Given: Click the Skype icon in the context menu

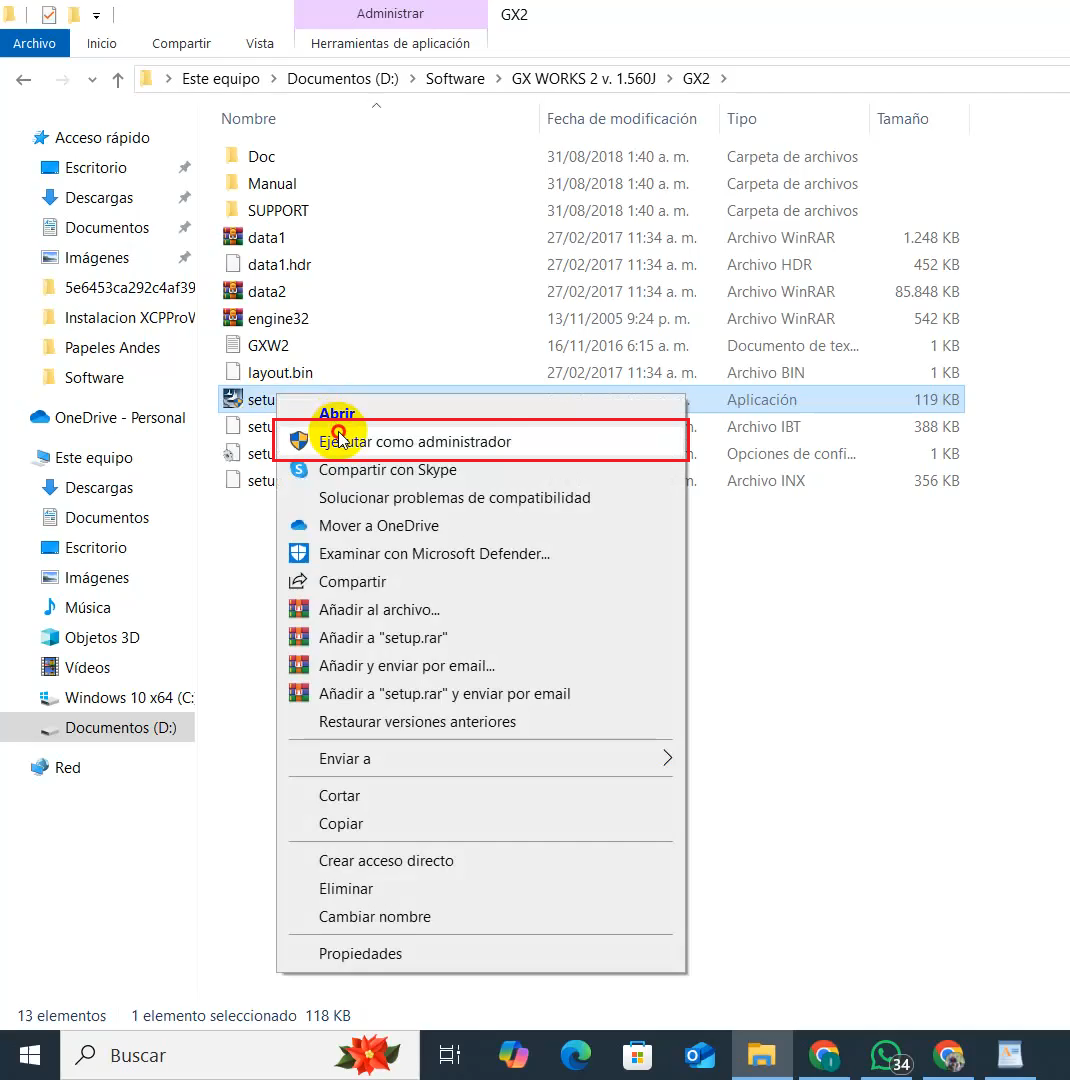Looking at the screenshot, I should pyautogui.click(x=299, y=470).
